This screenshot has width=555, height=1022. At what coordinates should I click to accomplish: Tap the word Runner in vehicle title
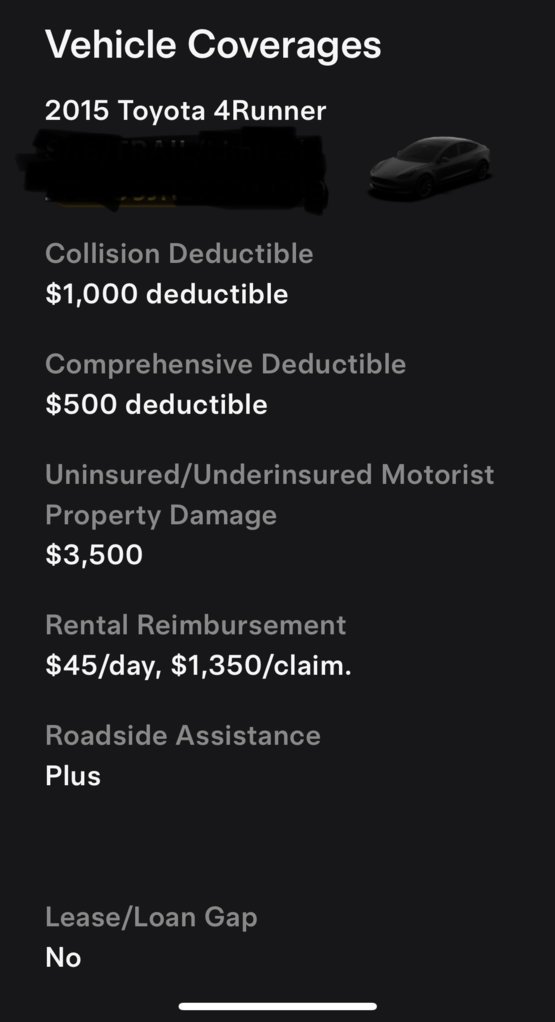pyautogui.click(x=279, y=111)
